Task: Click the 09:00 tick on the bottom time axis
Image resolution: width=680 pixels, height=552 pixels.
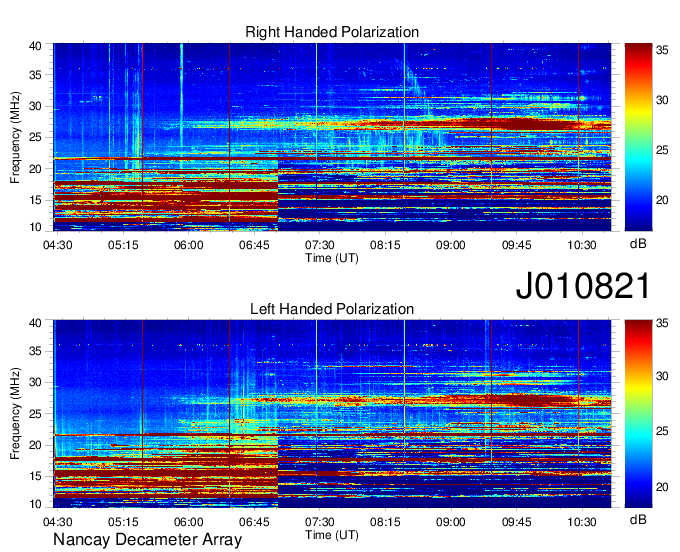Action: 451,522
